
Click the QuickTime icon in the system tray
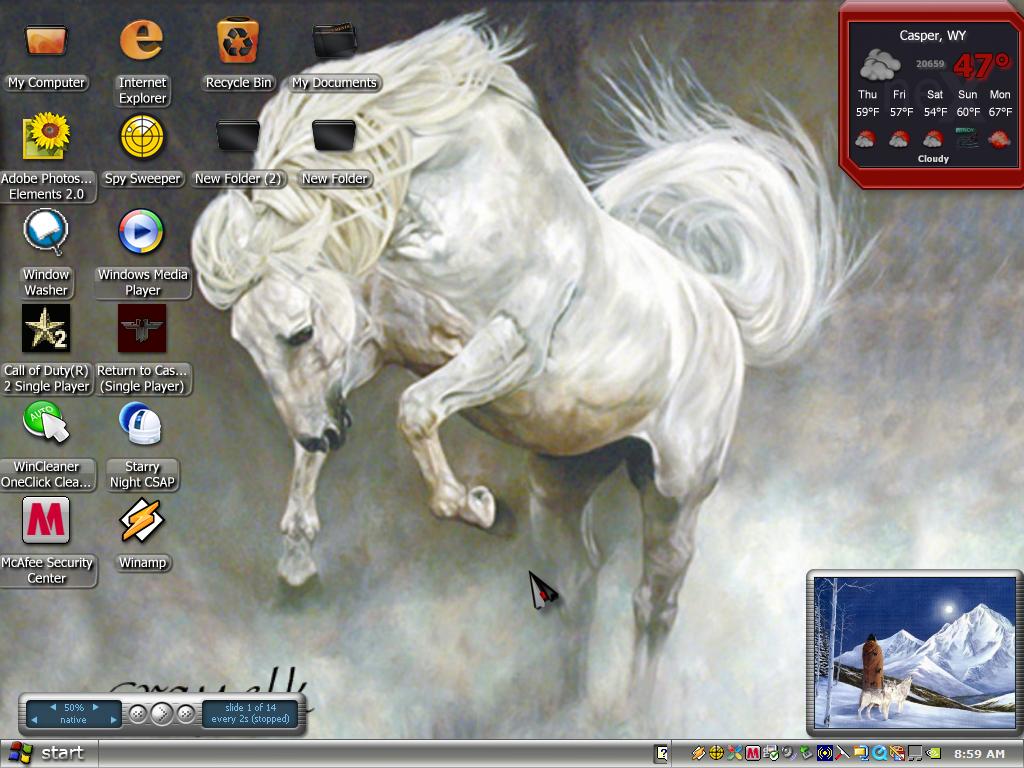point(879,753)
